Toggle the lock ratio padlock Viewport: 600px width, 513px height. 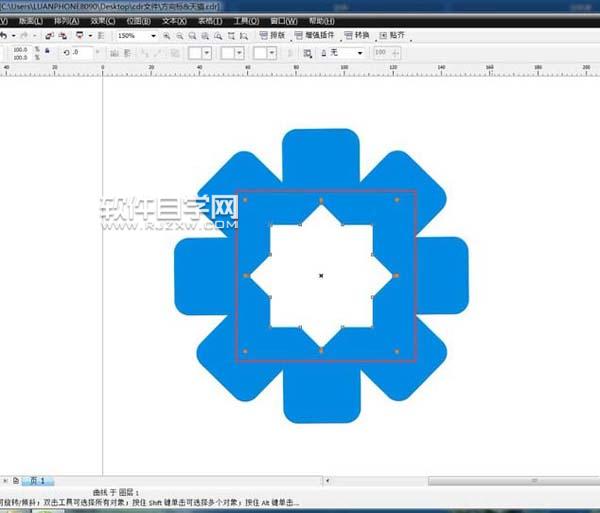coord(48,52)
